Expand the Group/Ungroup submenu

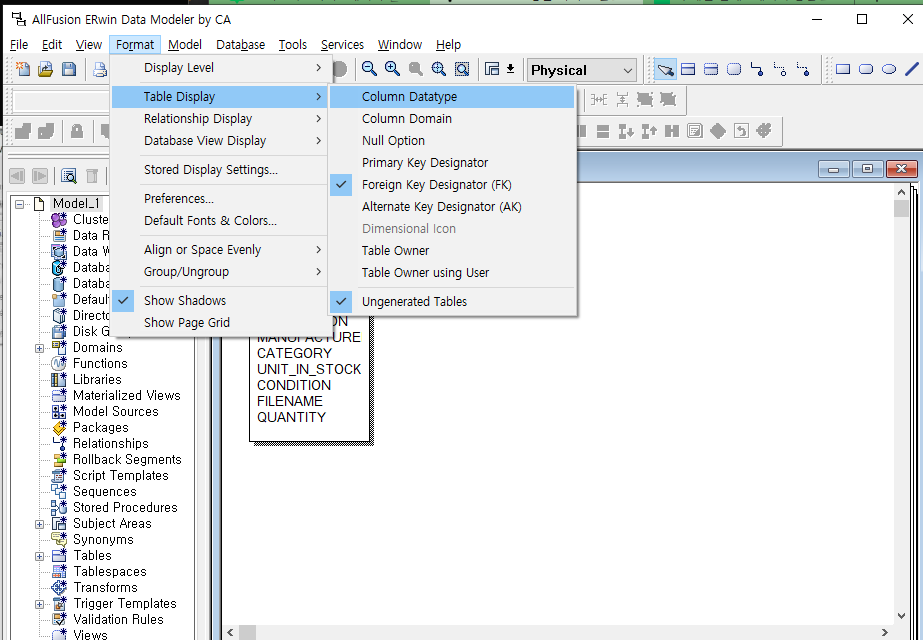(x=219, y=271)
